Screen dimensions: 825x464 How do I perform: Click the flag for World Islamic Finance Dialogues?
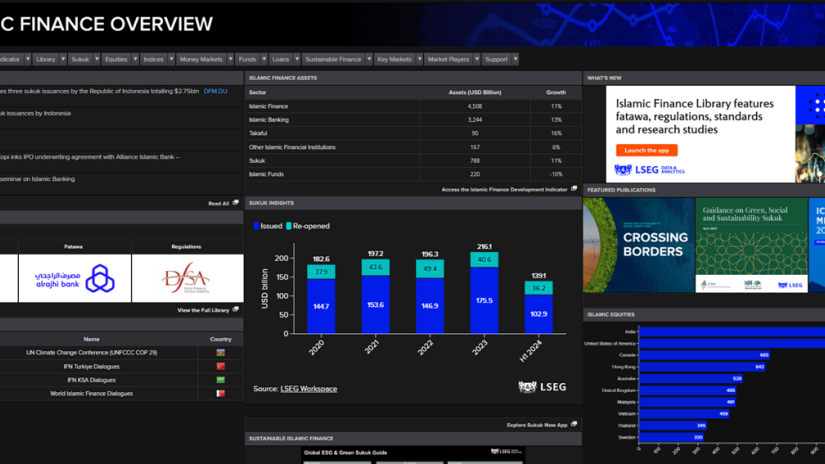coord(220,394)
